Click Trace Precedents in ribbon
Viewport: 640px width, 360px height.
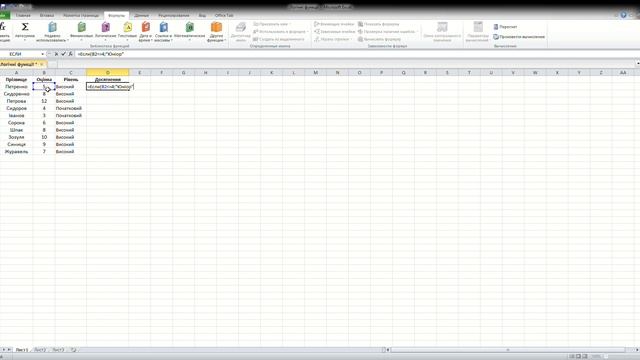pyautogui.click(x=334, y=24)
